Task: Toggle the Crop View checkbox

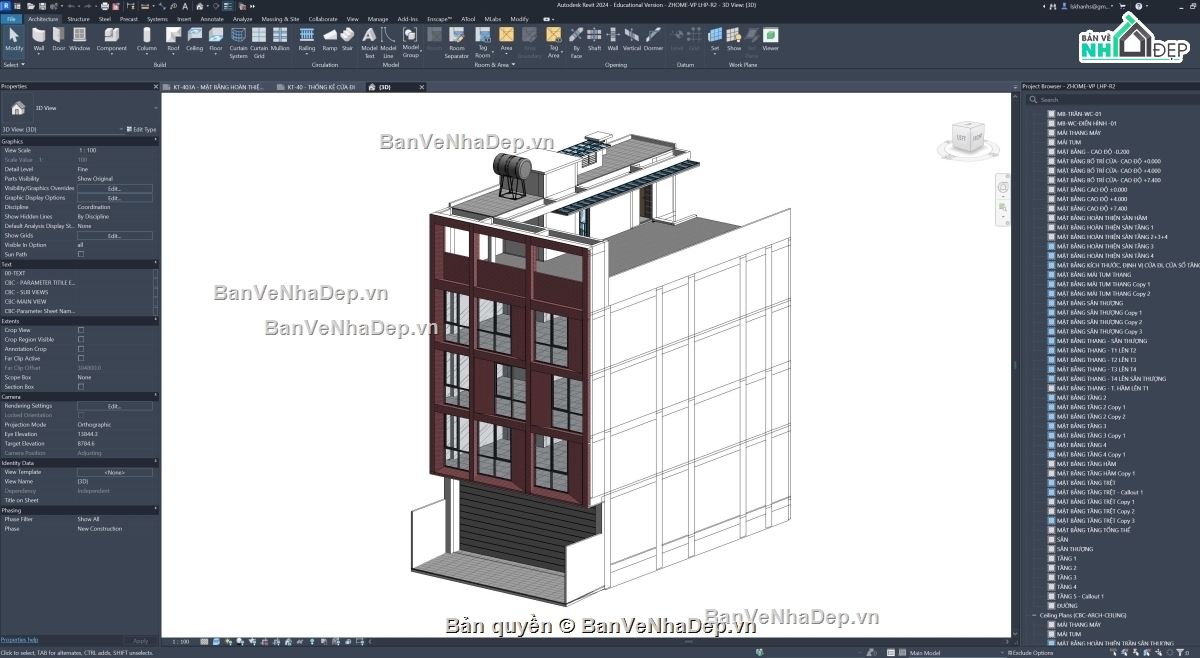Action: (x=81, y=330)
